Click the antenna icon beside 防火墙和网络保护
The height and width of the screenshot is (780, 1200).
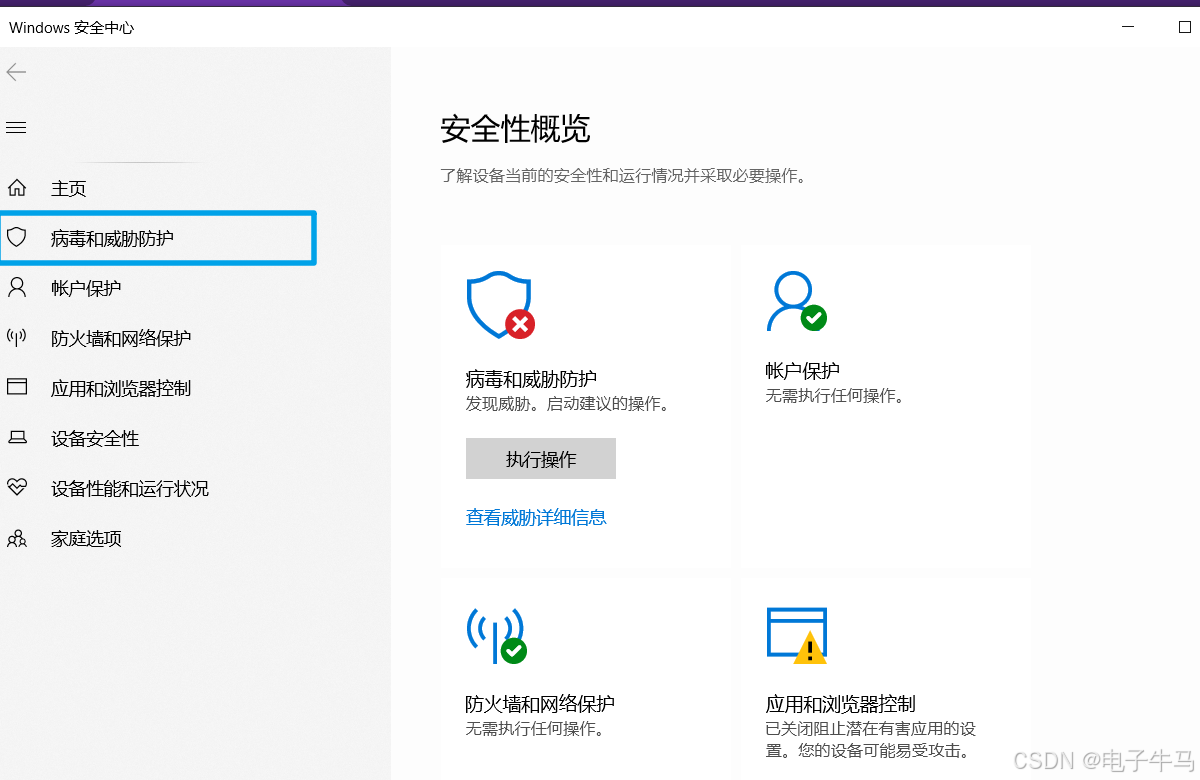click(17, 337)
